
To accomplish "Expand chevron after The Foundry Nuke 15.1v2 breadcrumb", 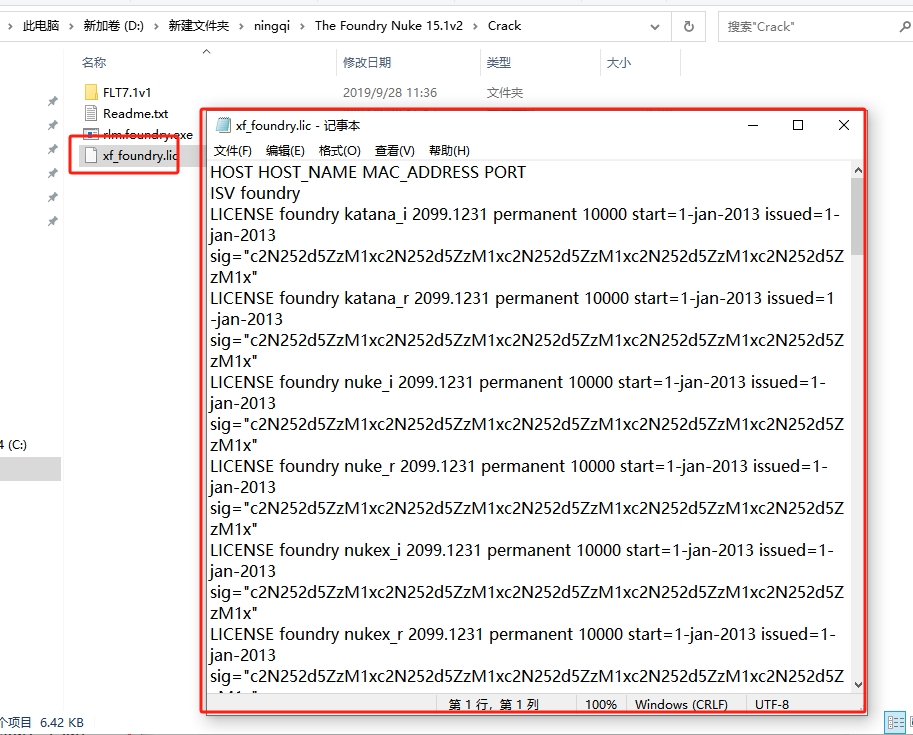I will point(475,26).
